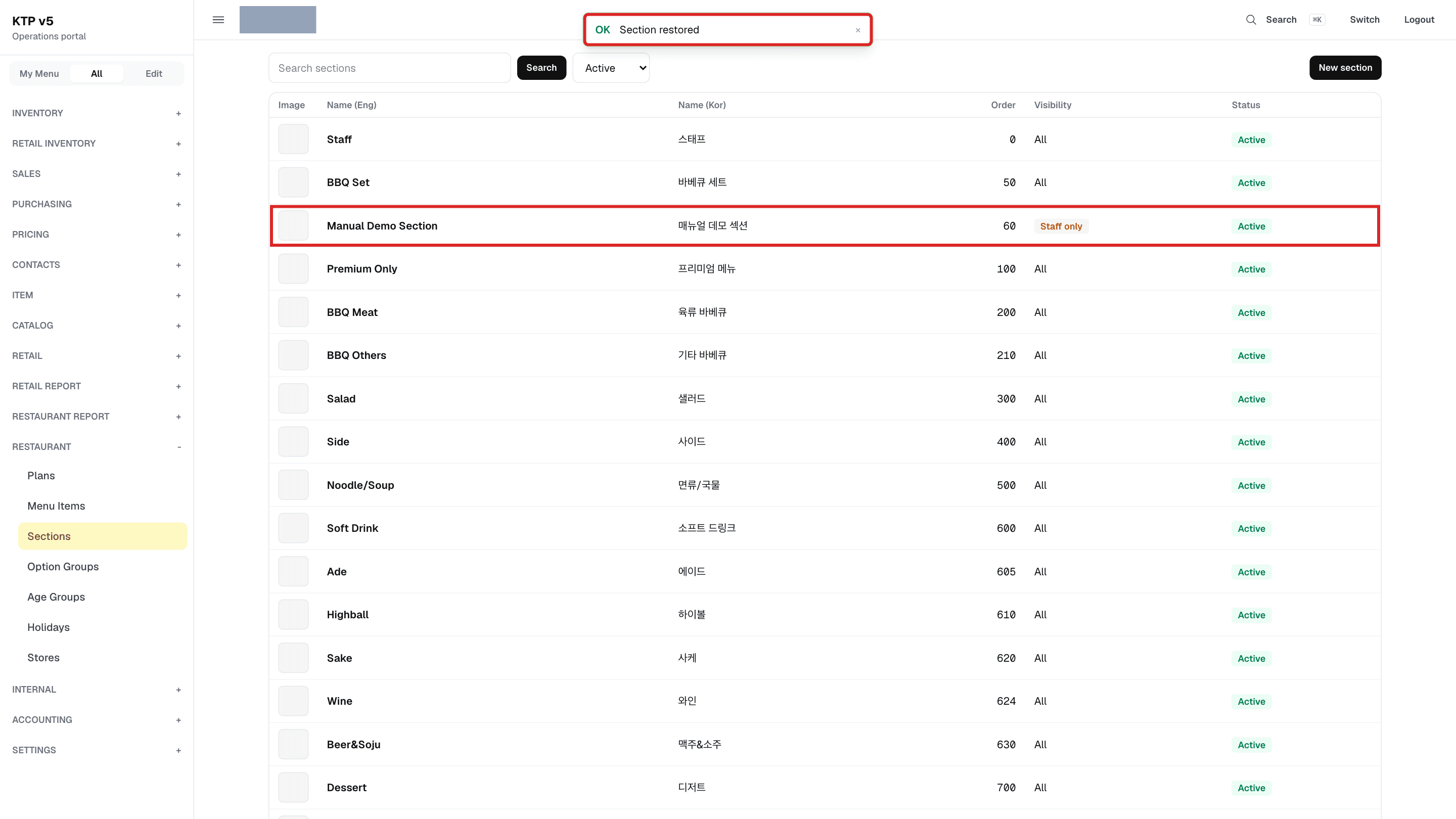The image size is (1456, 819).
Task: Expand the ACCOUNTING menu group
Action: 97,720
